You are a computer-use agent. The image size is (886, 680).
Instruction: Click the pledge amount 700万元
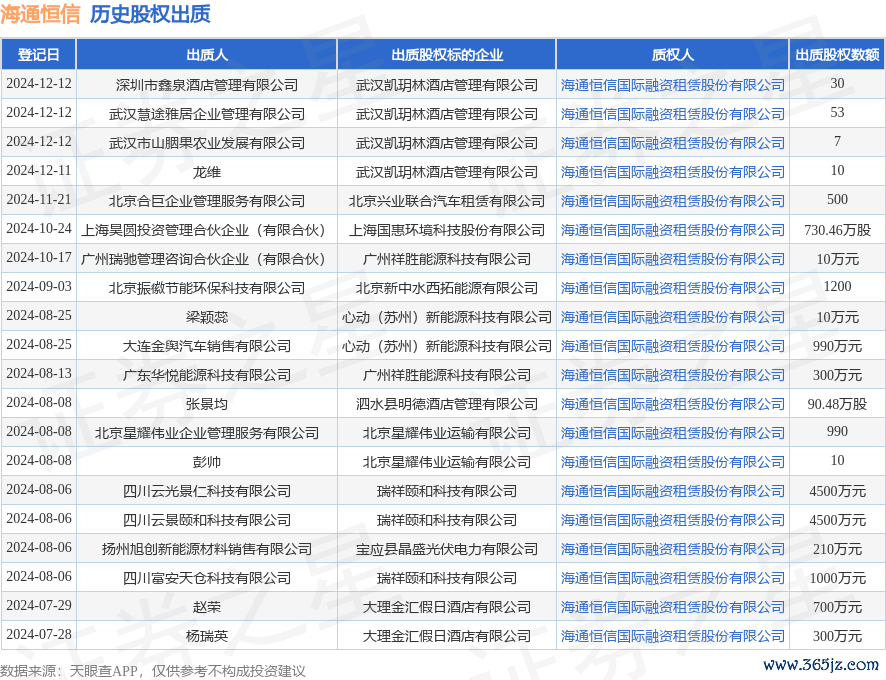(837, 607)
